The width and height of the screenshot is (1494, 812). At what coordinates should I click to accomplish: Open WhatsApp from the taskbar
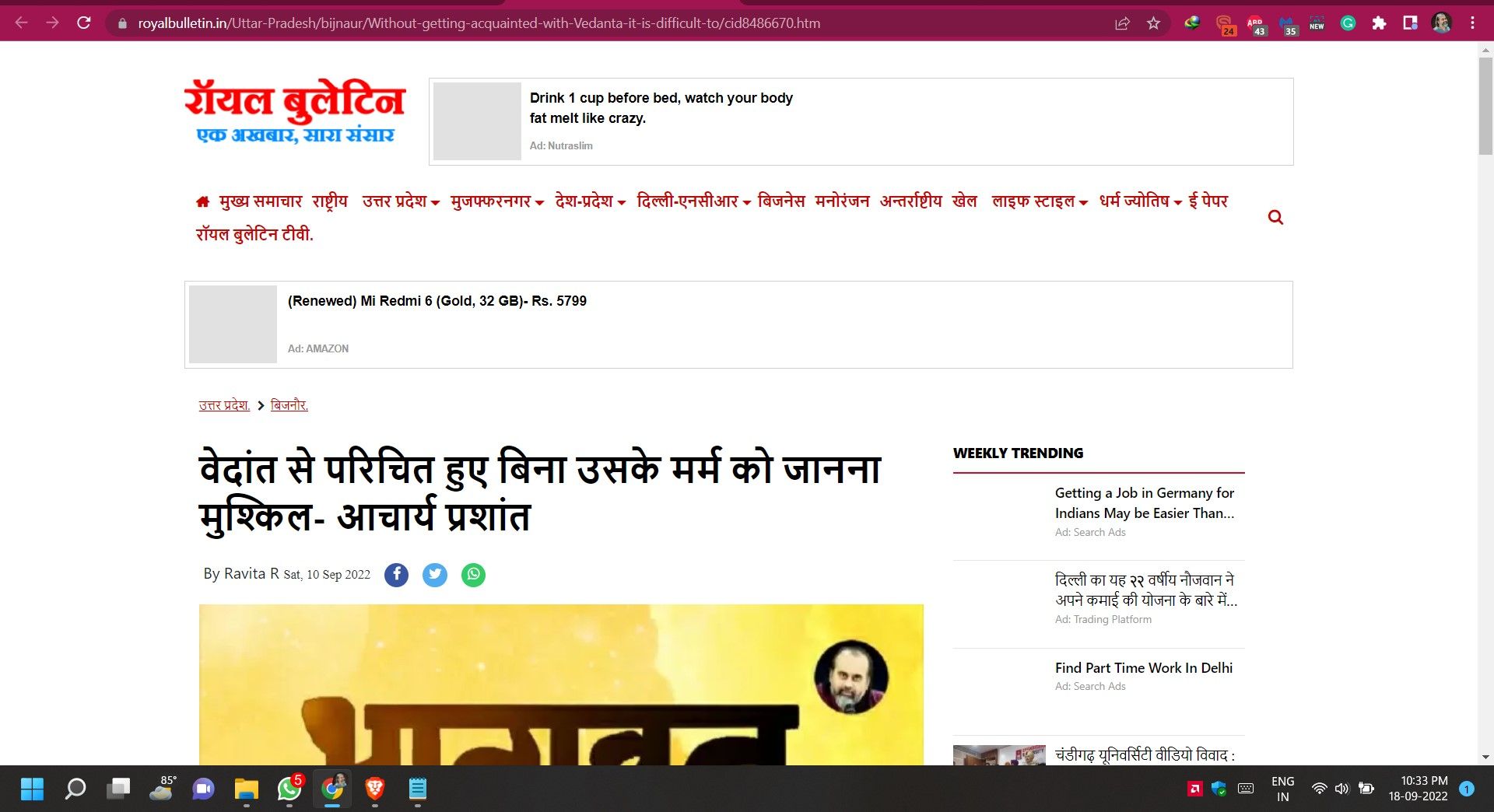289,789
